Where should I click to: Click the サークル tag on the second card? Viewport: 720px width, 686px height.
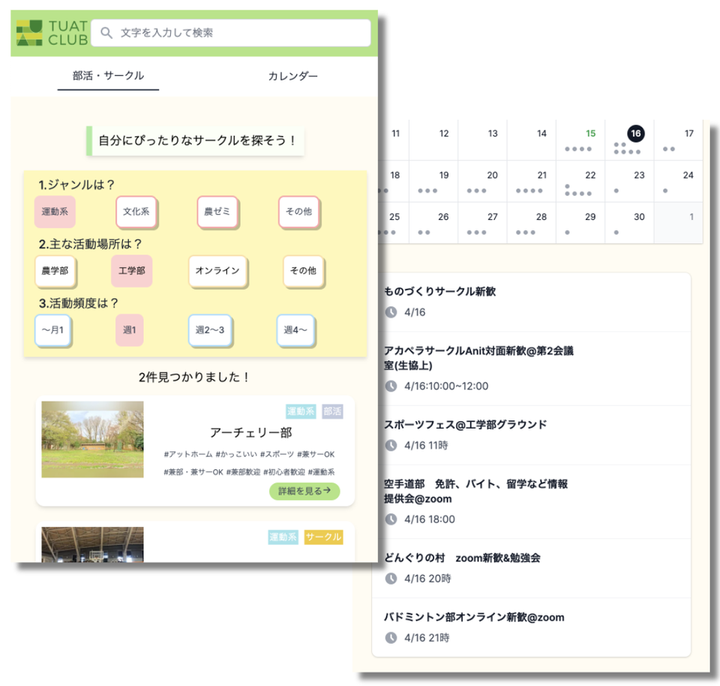point(324,537)
